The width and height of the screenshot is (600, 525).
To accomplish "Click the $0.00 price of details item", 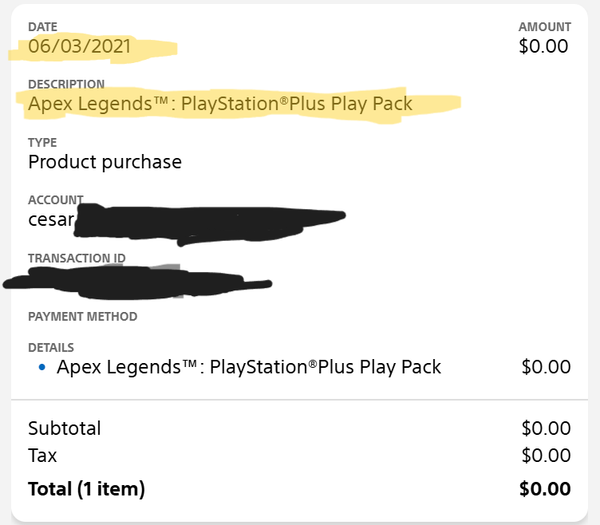I will 546,367.
